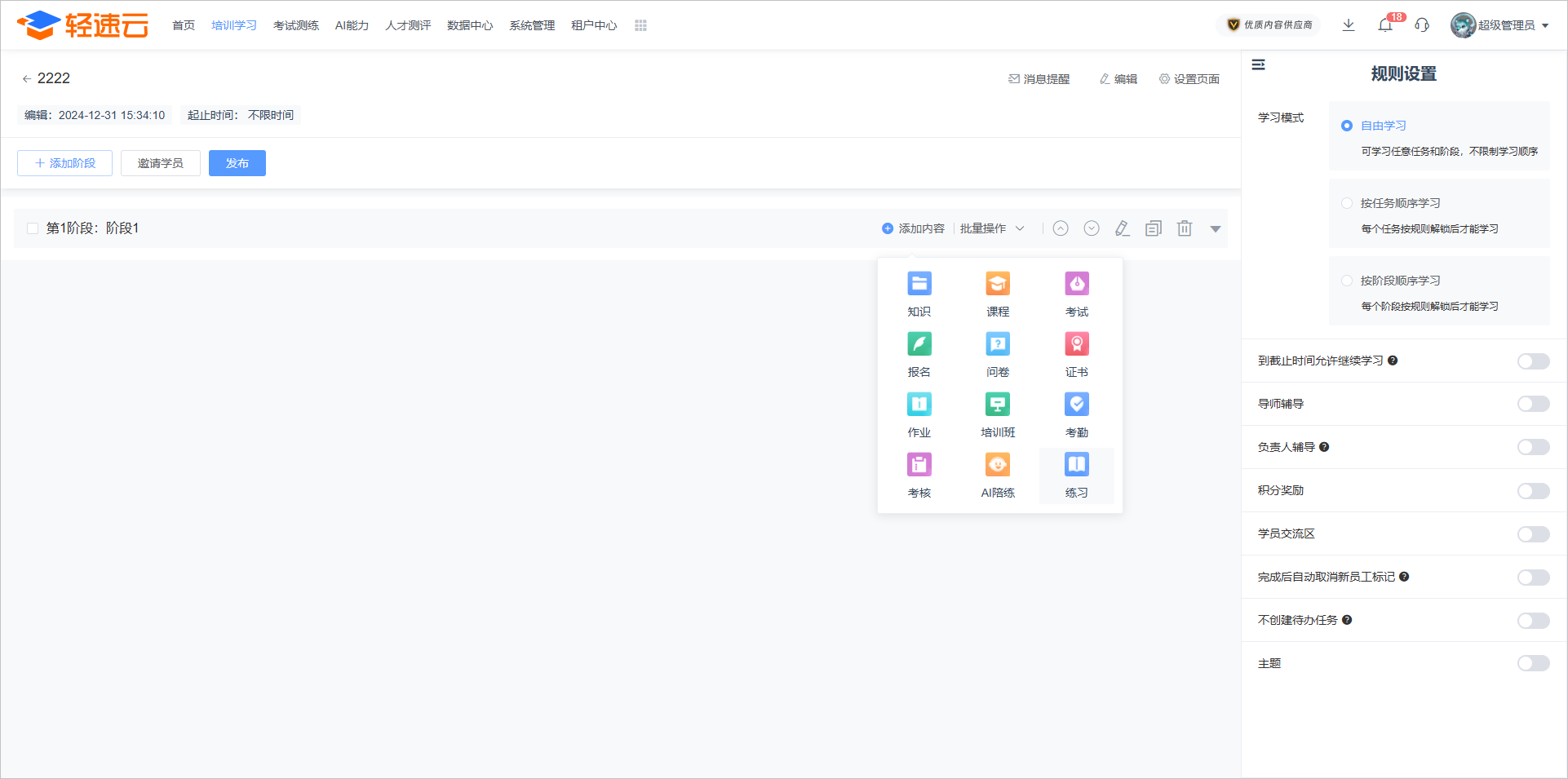This screenshot has height=779, width=1568.
Task: Copy the stage using the duplicate icon
Action: coord(1153,228)
